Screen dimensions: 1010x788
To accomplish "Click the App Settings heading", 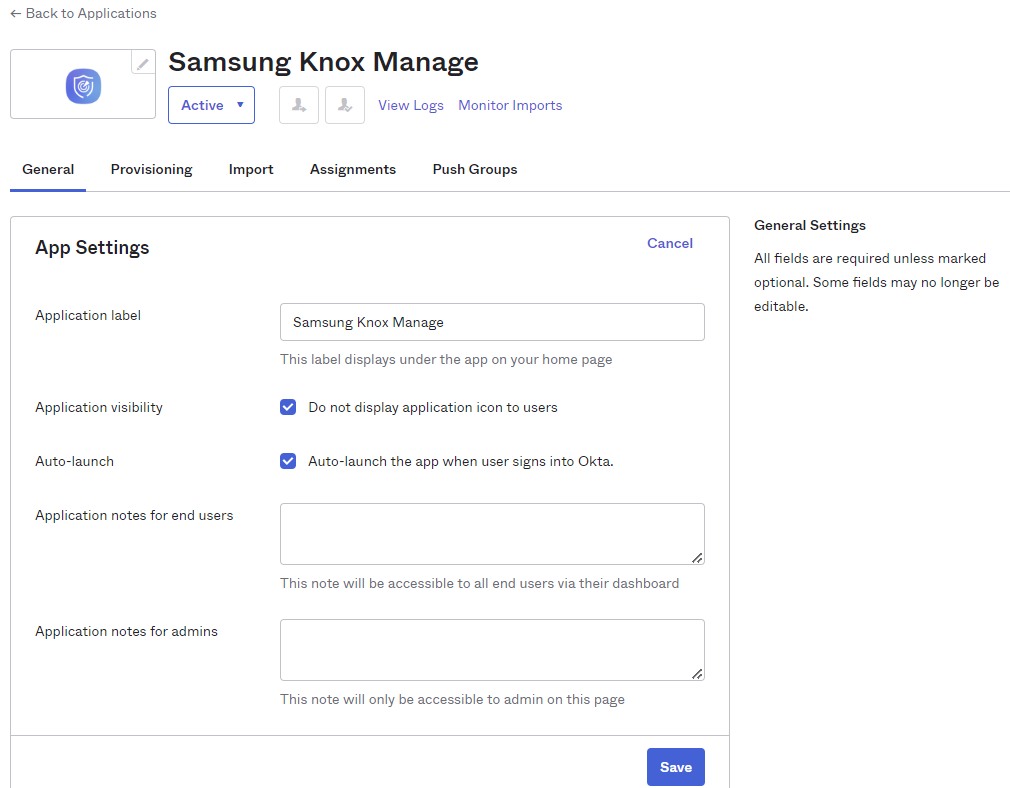I will tap(92, 247).
